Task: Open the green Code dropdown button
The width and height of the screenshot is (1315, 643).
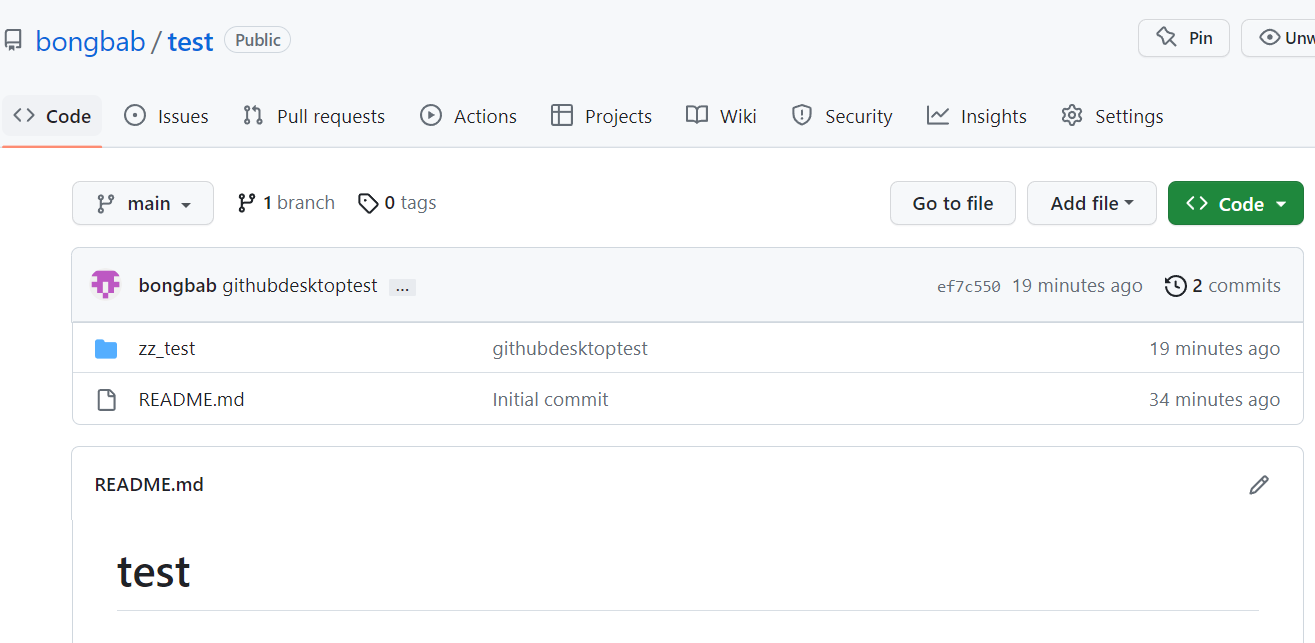Action: click(x=1236, y=203)
